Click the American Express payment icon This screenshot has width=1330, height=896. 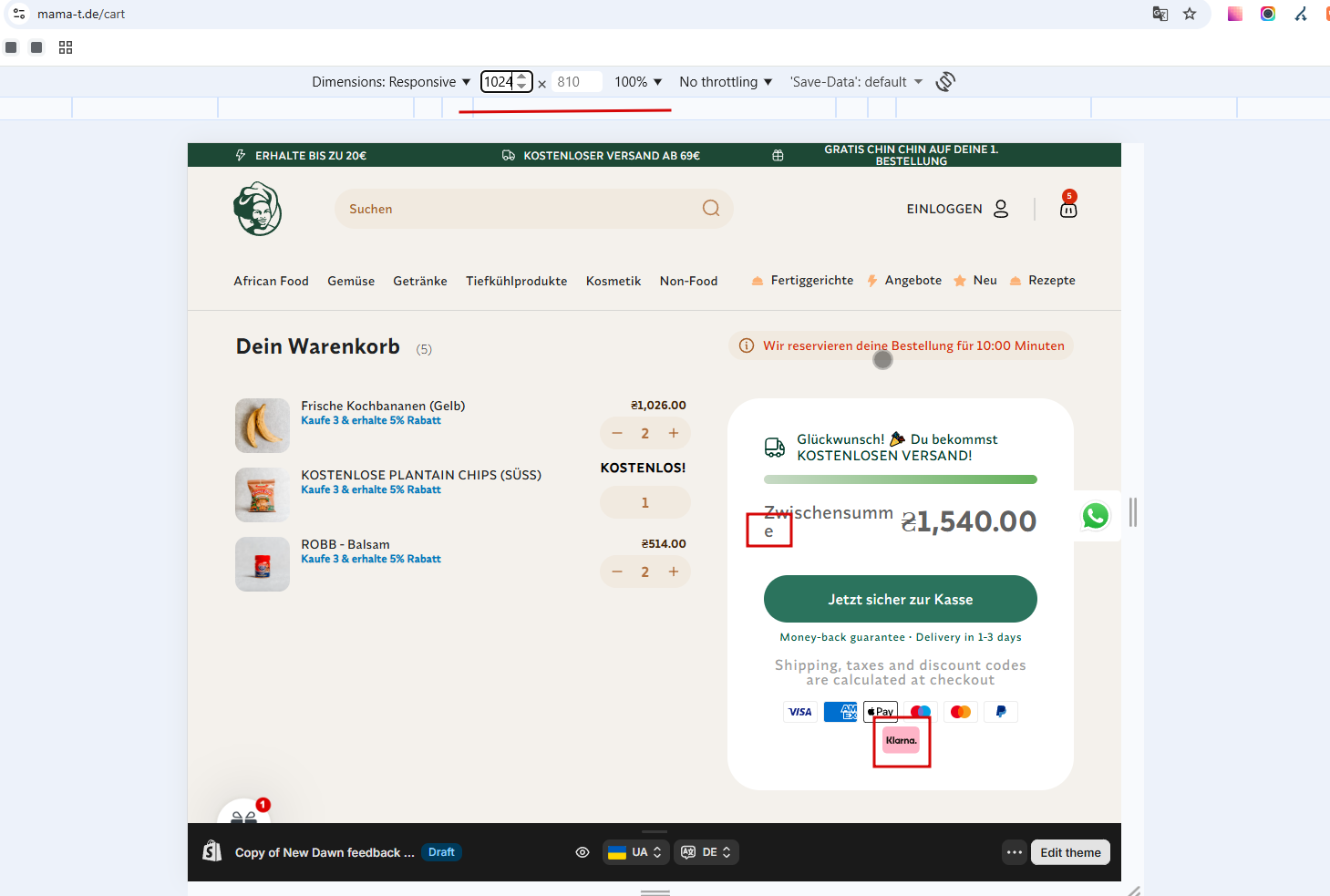point(840,712)
